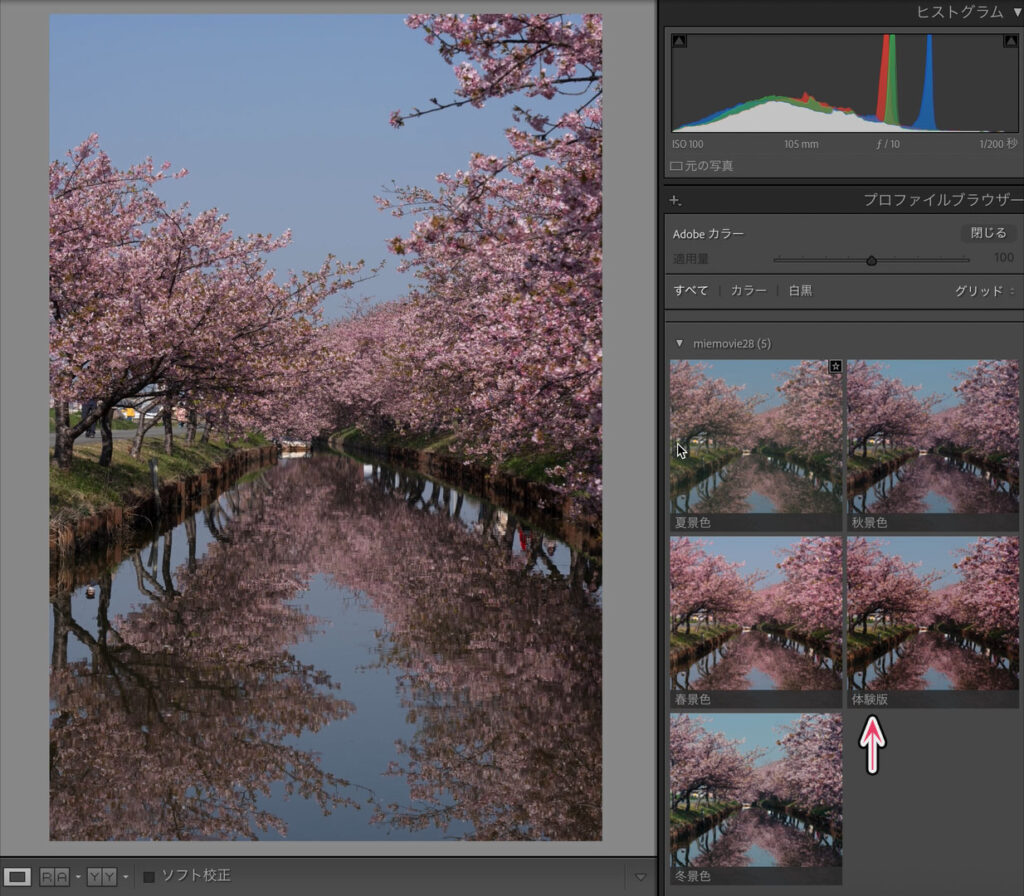Open toolbar options dropdown arrow at bottom
This screenshot has height=896, width=1024.
(x=641, y=878)
